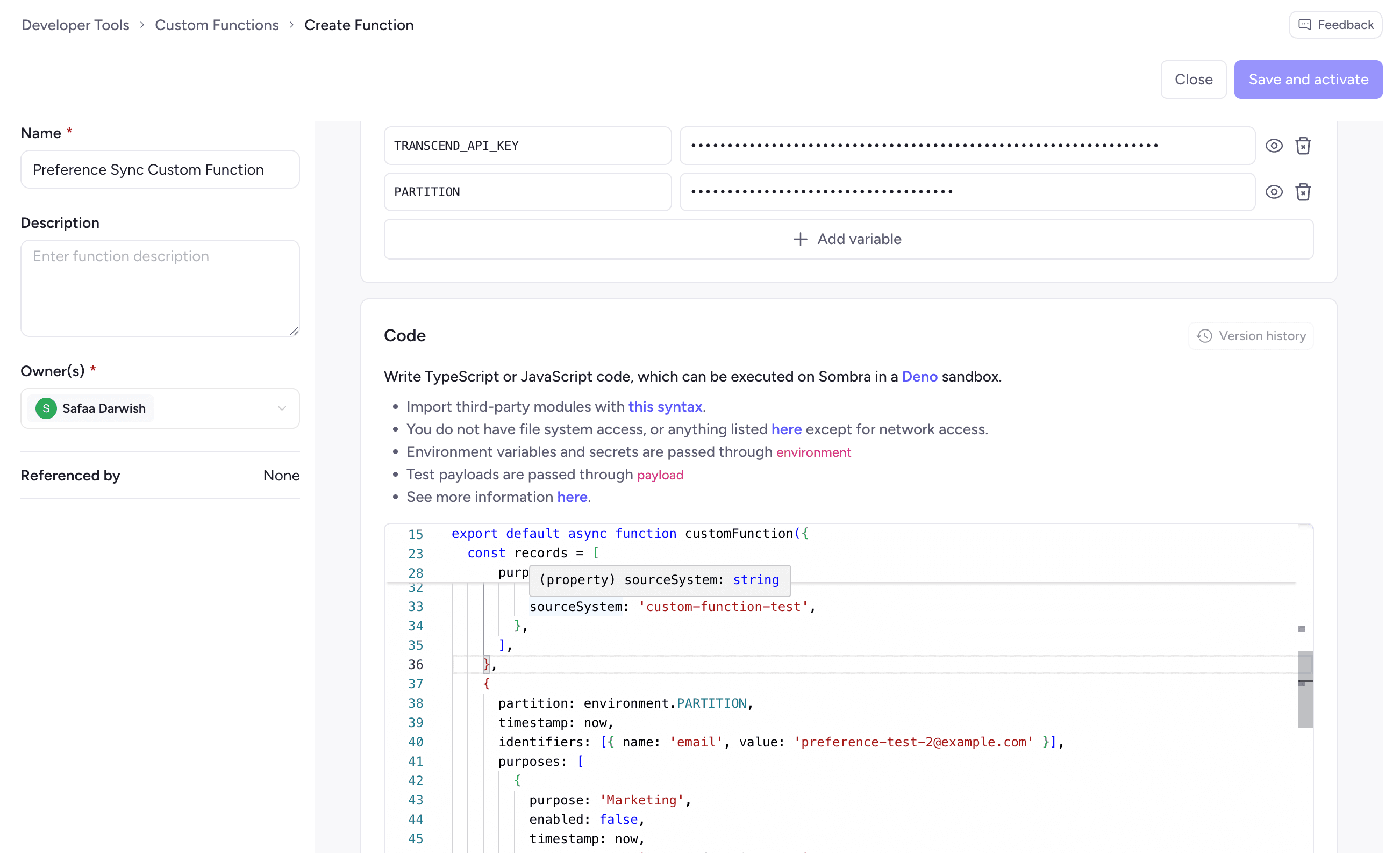
Task: Click the Safaa Darwish avatar badge
Action: 46,408
